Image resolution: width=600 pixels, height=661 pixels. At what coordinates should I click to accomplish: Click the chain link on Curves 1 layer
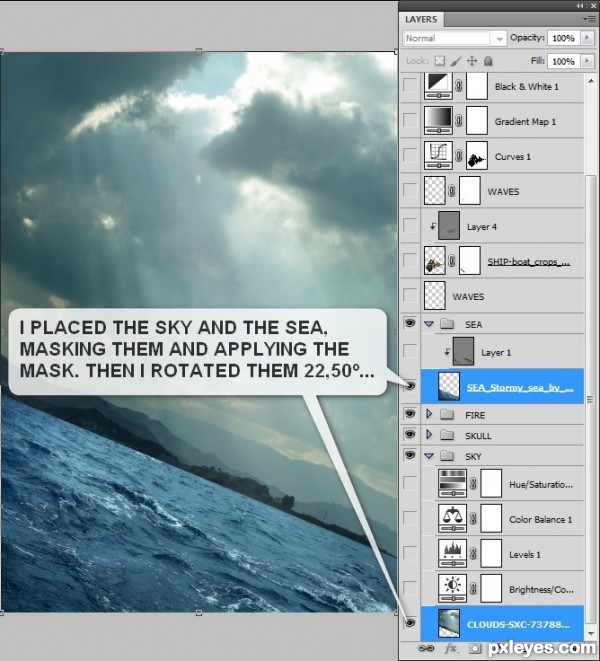[x=459, y=156]
